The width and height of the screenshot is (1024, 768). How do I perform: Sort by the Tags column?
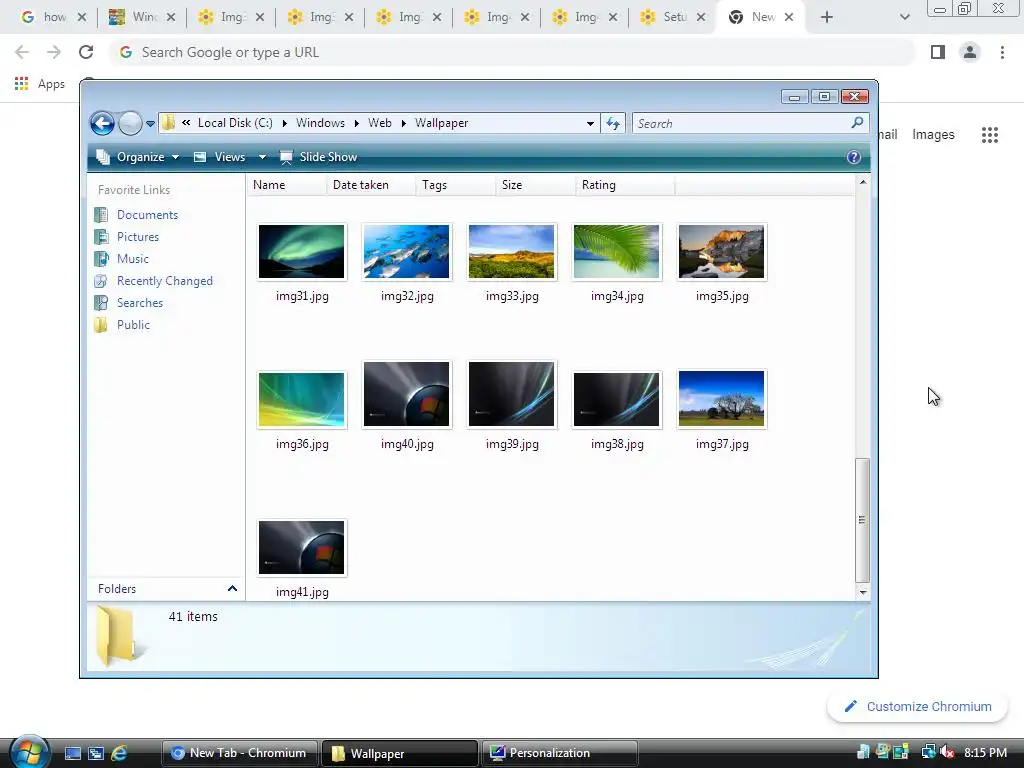coord(456,185)
